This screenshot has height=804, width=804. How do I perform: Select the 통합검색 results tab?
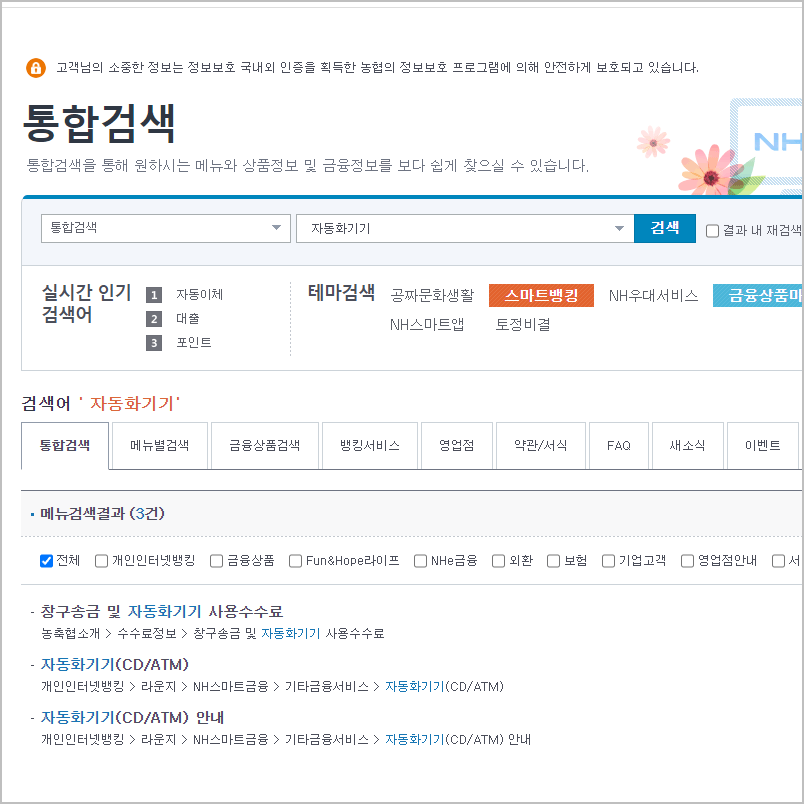(65, 446)
